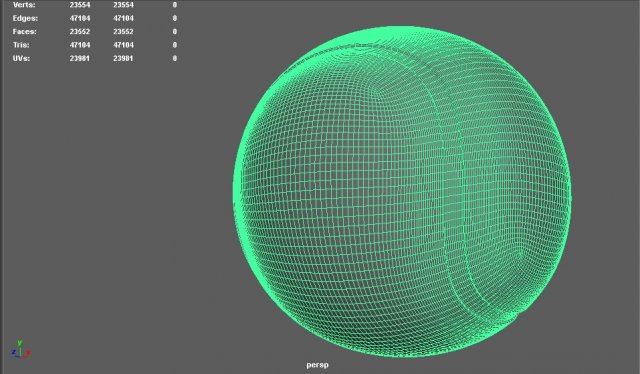This screenshot has height=374, width=640.
Task: Click the Verts: label in the HUD
Action: 24,5
